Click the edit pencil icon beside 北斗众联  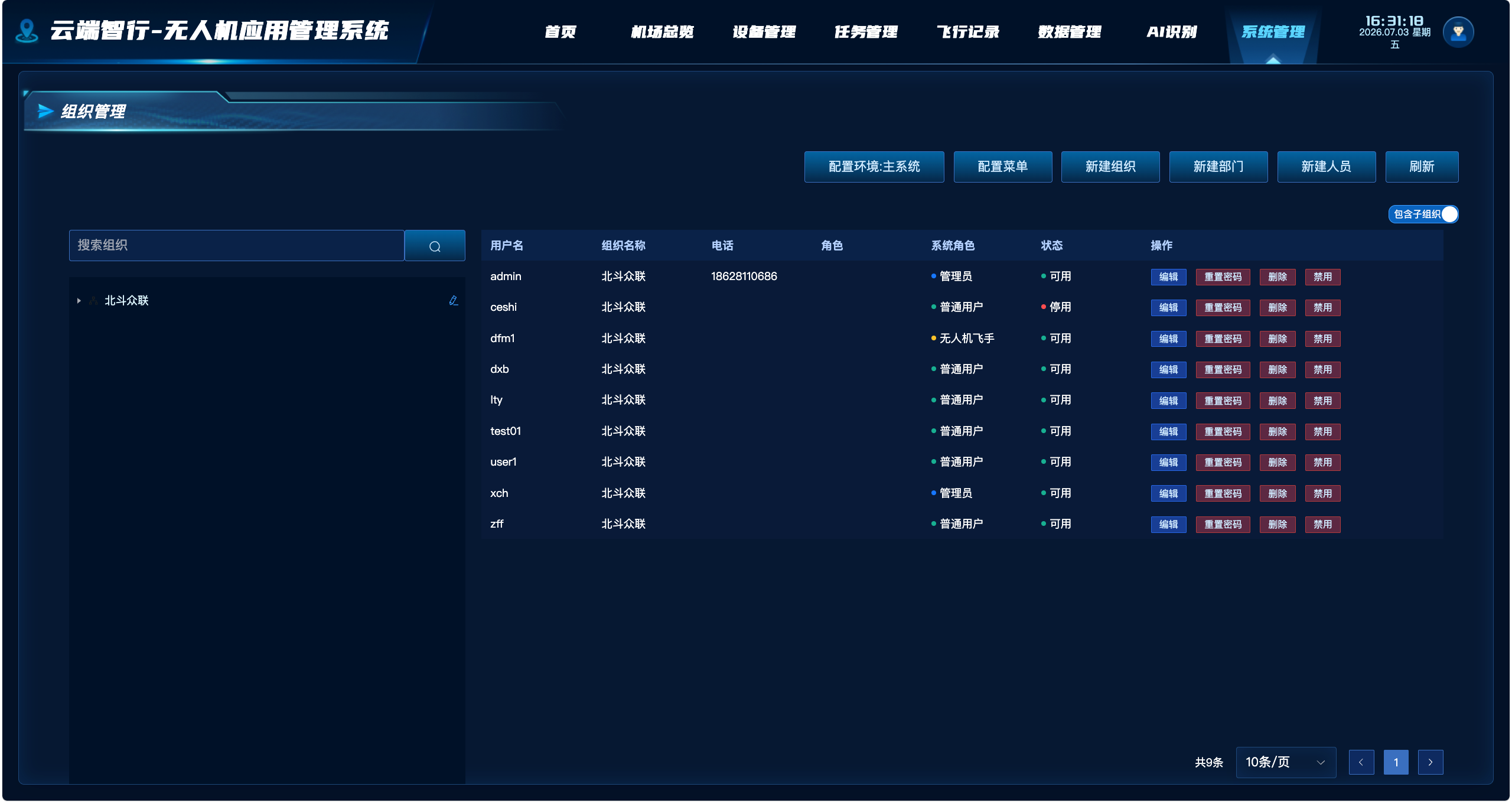(x=453, y=301)
